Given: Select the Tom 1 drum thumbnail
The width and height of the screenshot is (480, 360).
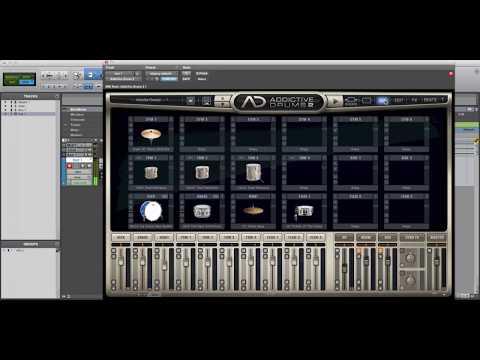Looking at the screenshot, I should point(151,173).
